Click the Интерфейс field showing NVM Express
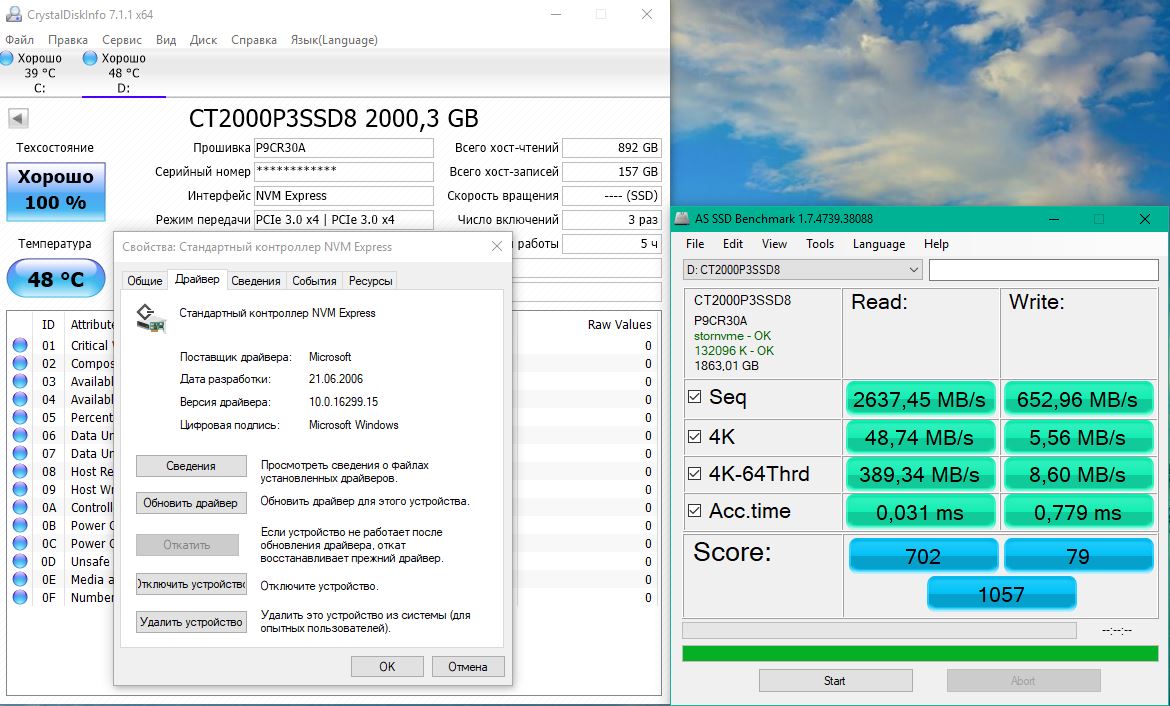 click(343, 196)
